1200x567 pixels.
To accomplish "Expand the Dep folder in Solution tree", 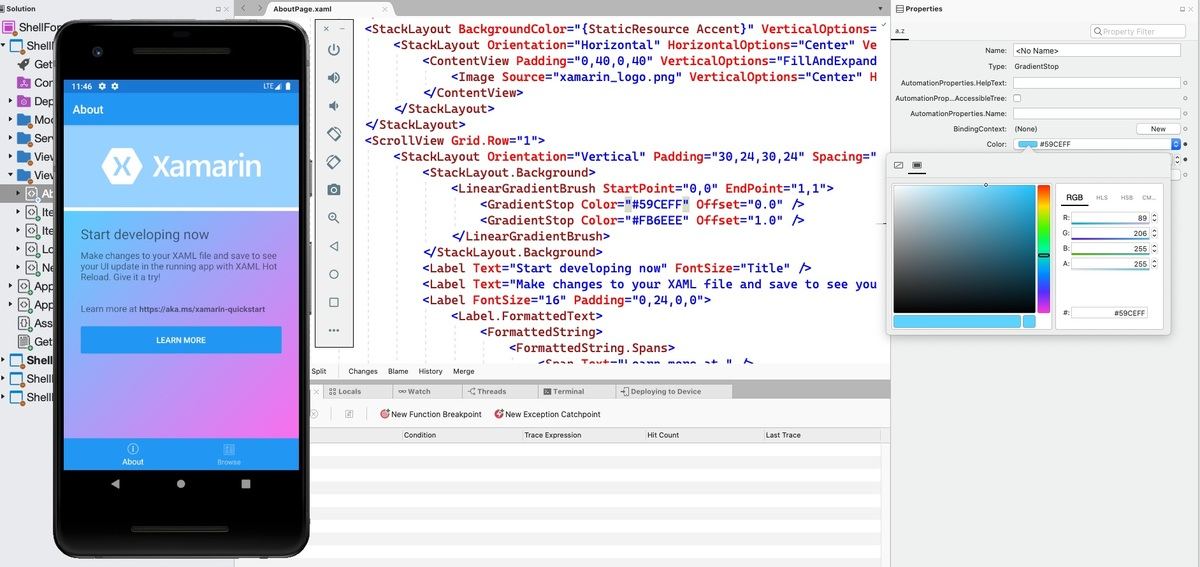I will tap(11, 101).
